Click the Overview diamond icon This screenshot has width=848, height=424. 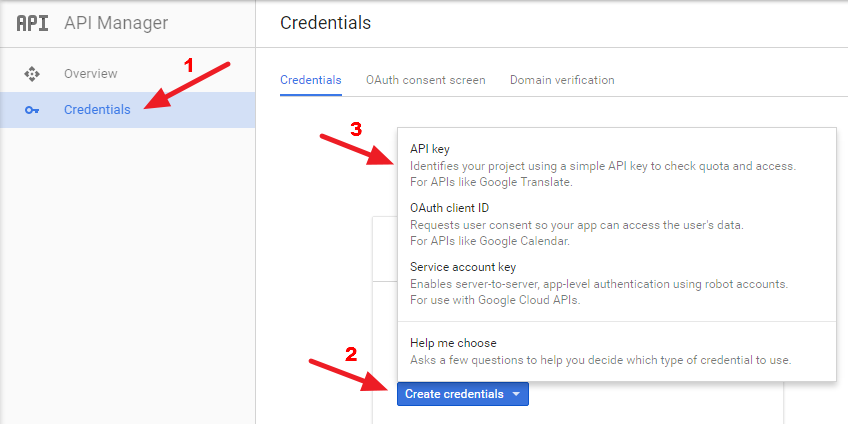(32, 74)
